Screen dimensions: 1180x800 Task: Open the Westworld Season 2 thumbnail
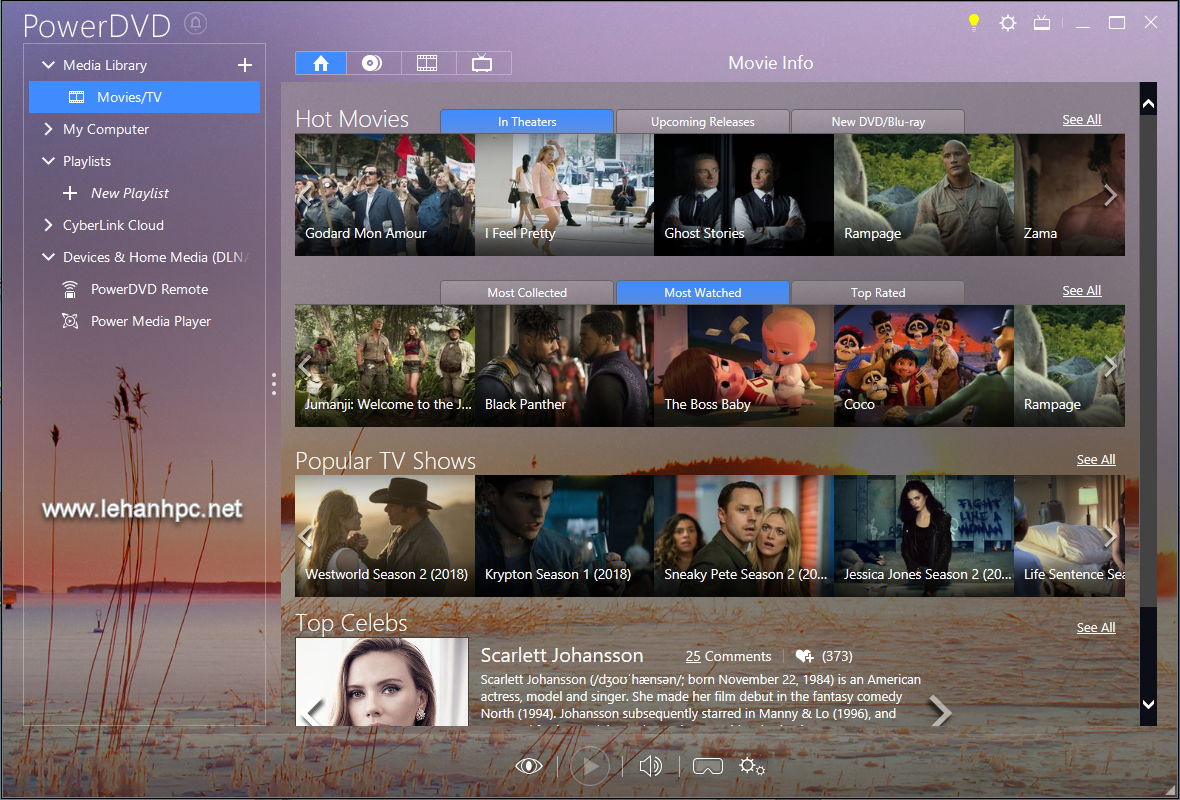385,536
